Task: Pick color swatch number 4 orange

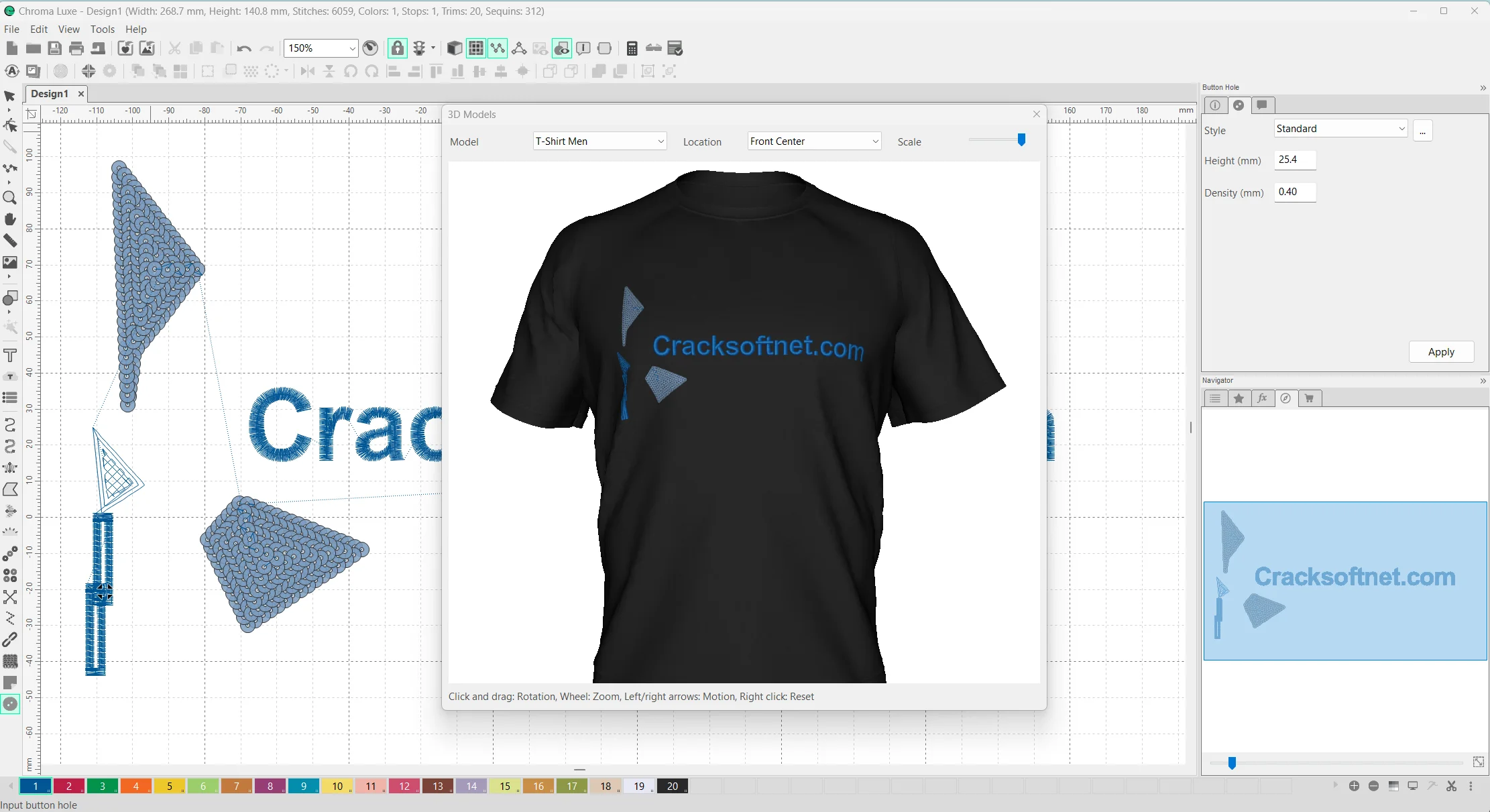Action: [136, 787]
